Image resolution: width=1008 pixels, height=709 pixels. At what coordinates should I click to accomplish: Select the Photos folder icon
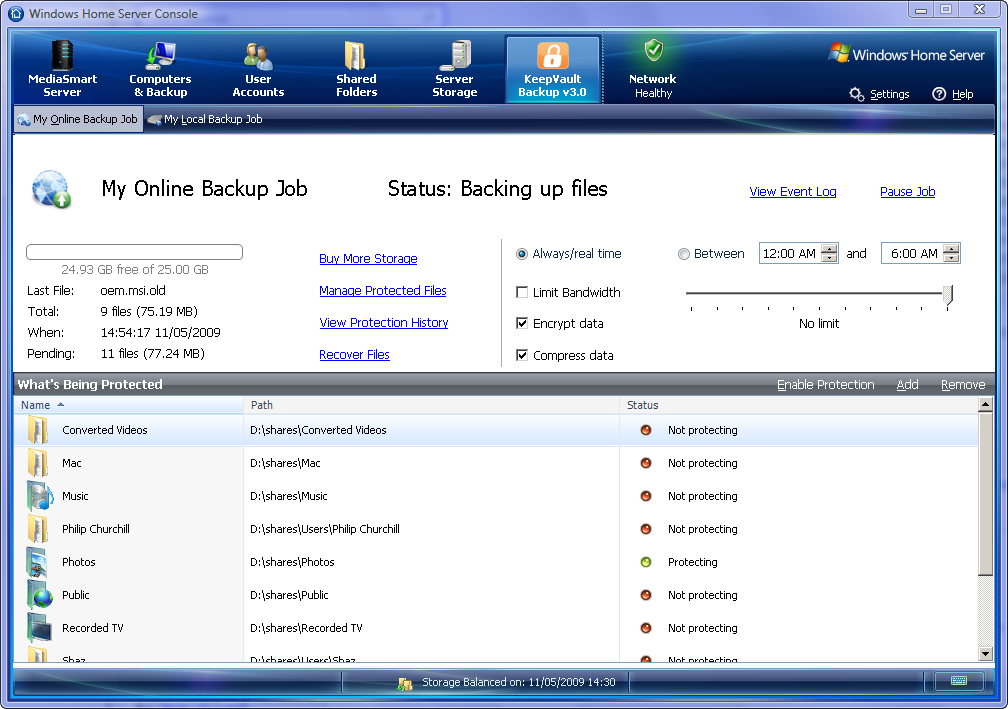37,562
